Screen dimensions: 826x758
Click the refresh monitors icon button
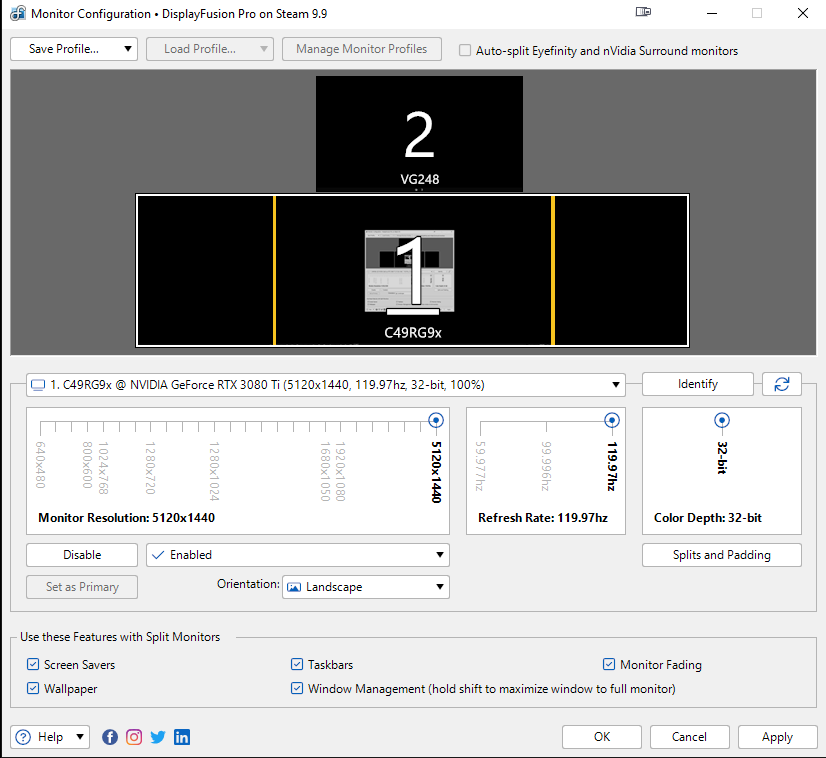[782, 384]
